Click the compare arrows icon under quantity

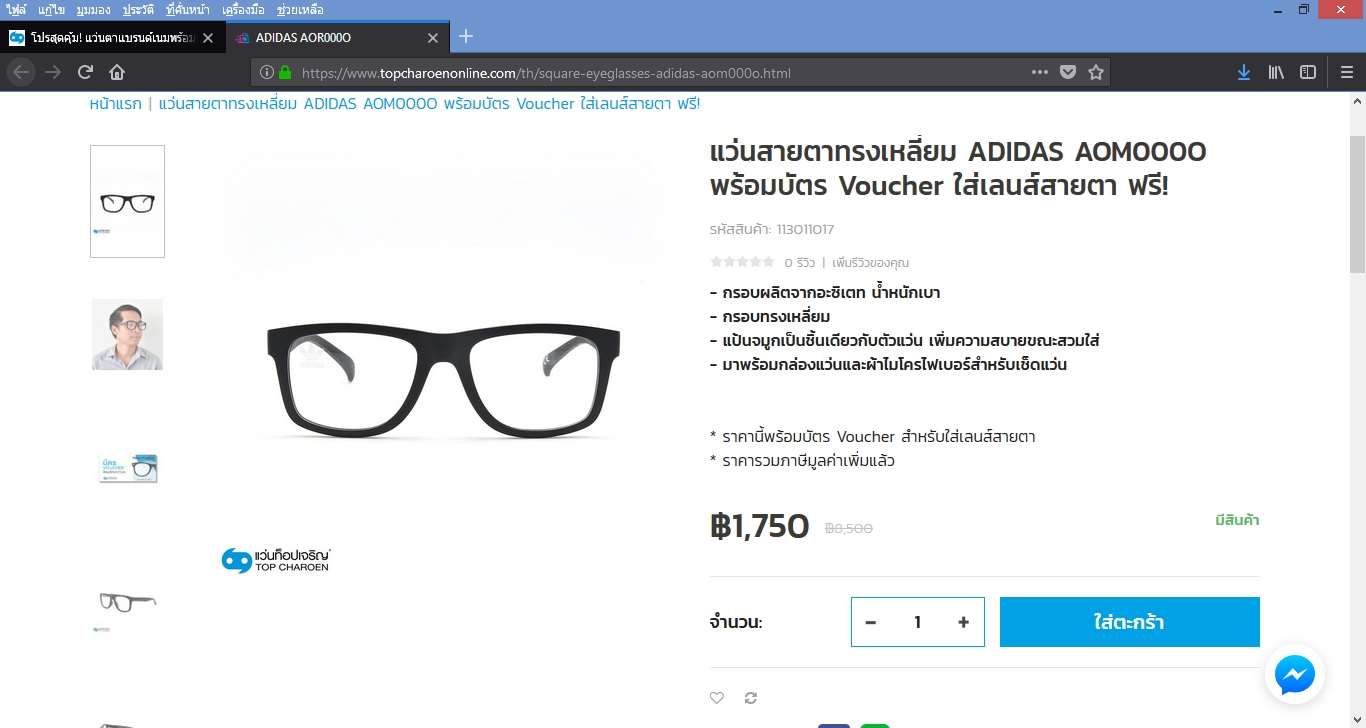pos(751,698)
